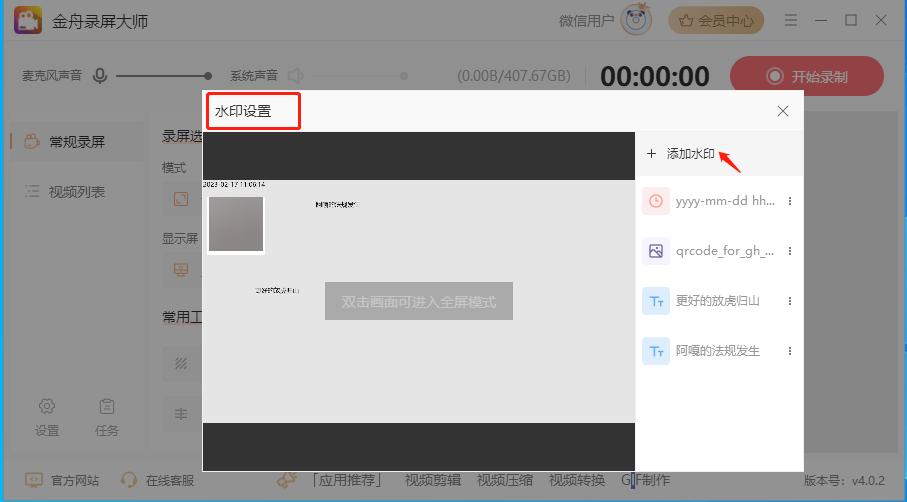Image resolution: width=907 pixels, height=502 pixels.
Task: Open 视频转换 recommended app
Action: pos(577,480)
